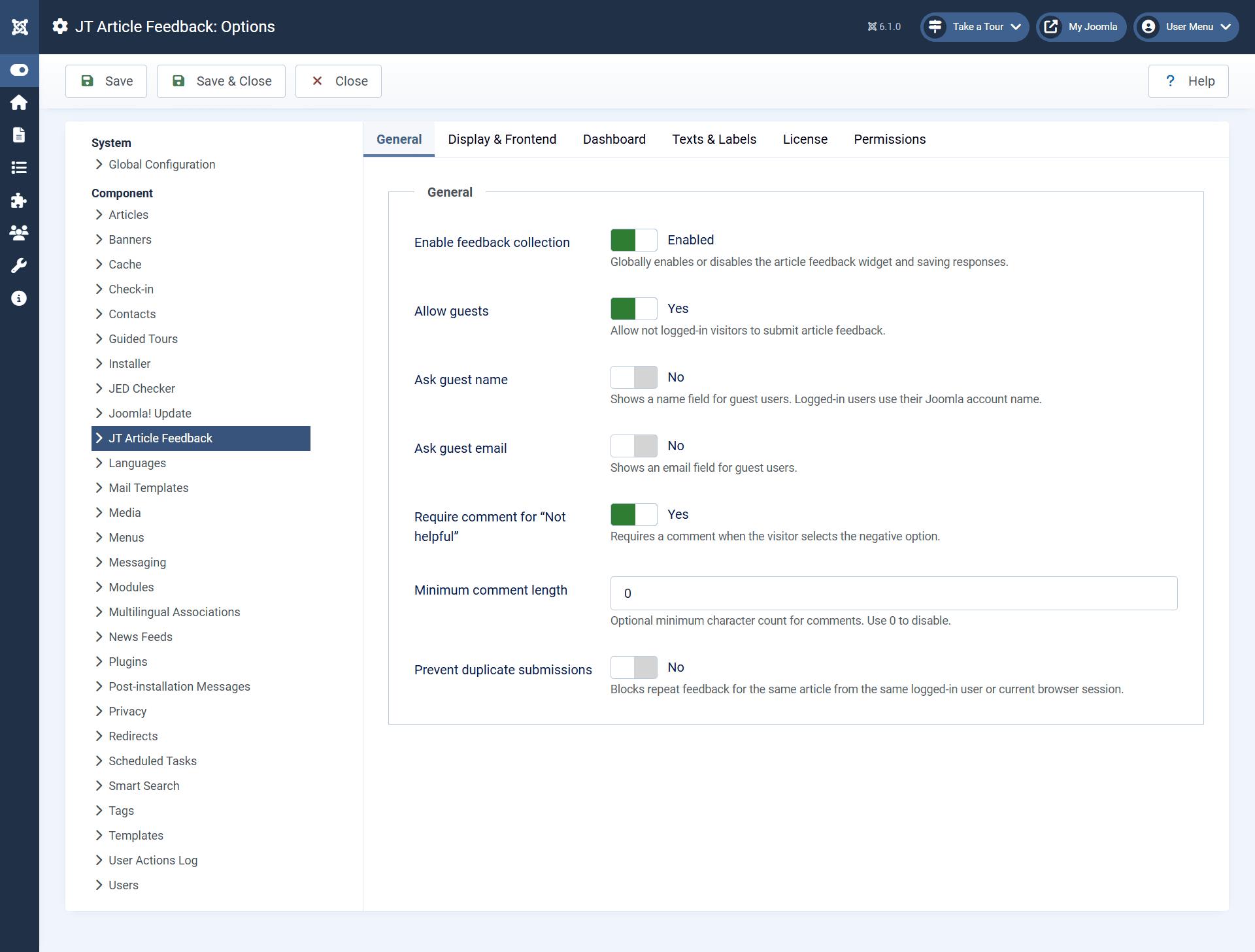The height and width of the screenshot is (952, 1255).
Task: Open the Users icon in the sidebar
Action: [19, 233]
